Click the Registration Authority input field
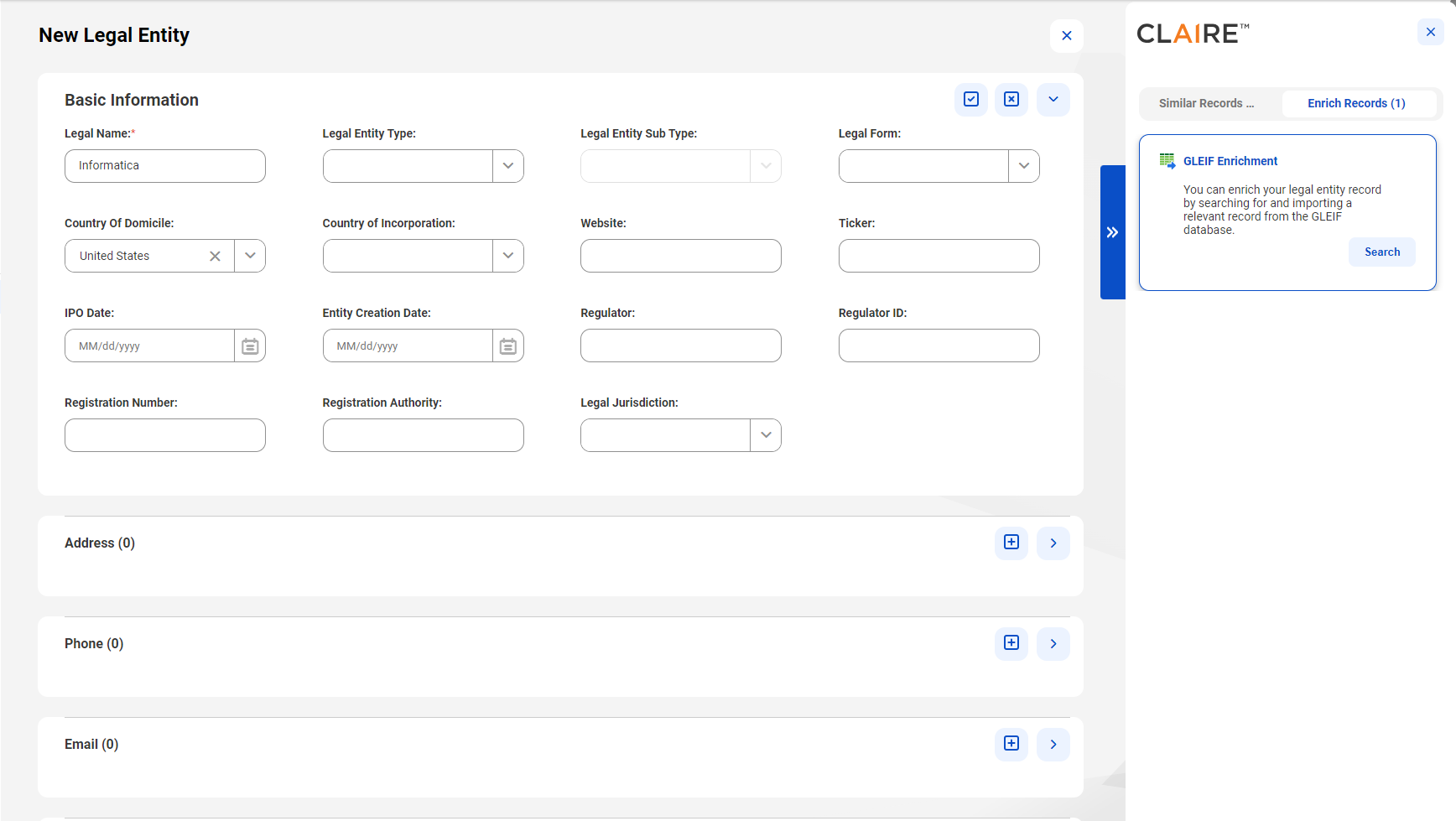1456x821 pixels. click(424, 435)
